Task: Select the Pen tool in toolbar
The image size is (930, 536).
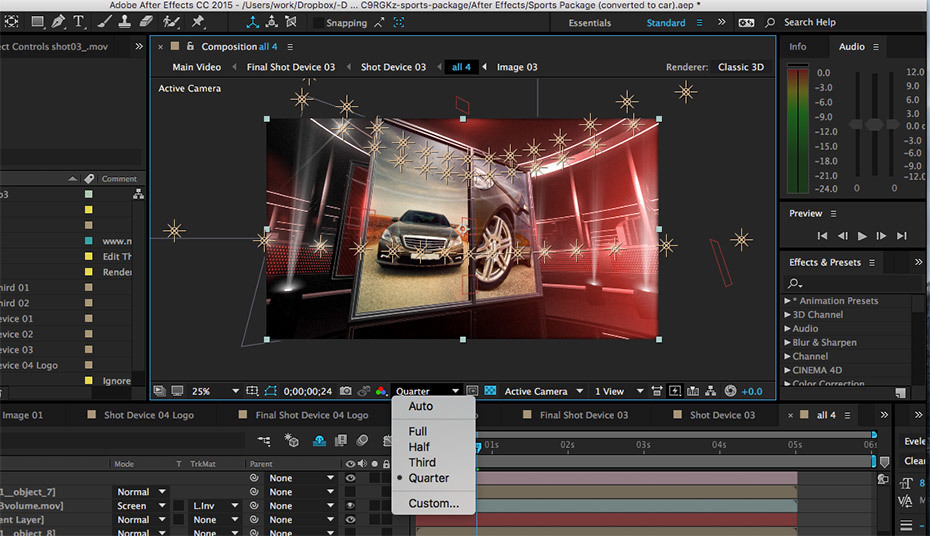Action: pos(57,21)
